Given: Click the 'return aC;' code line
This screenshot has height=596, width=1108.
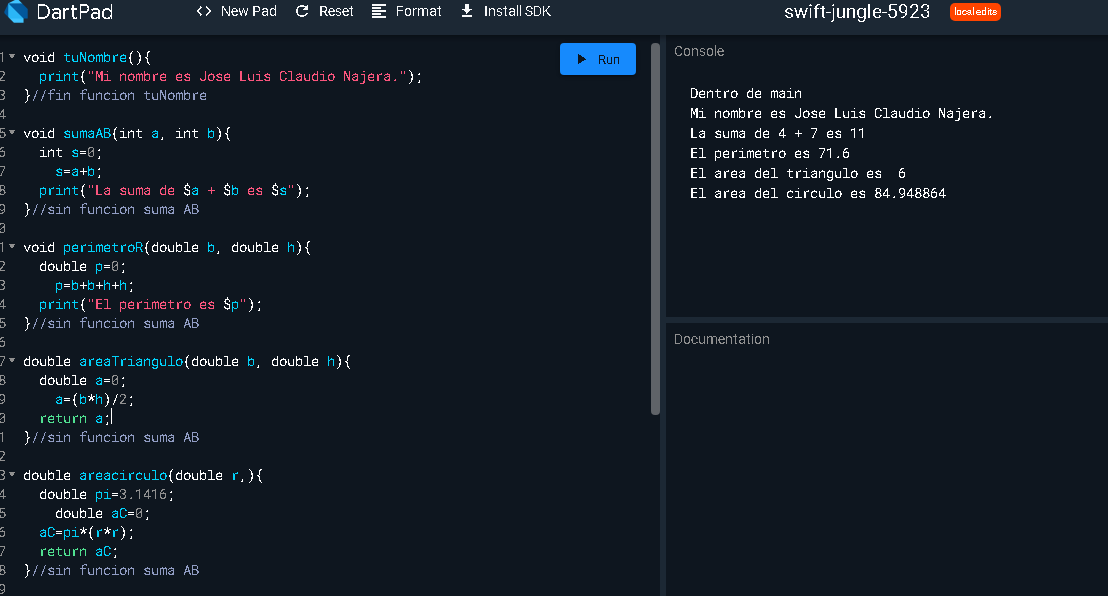Looking at the screenshot, I should pos(78,551).
